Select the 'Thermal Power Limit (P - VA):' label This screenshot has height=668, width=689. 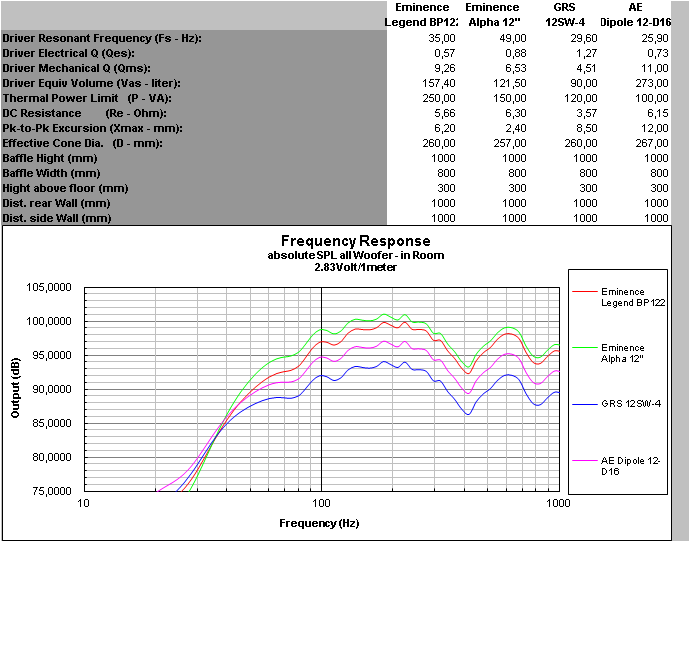point(87,98)
